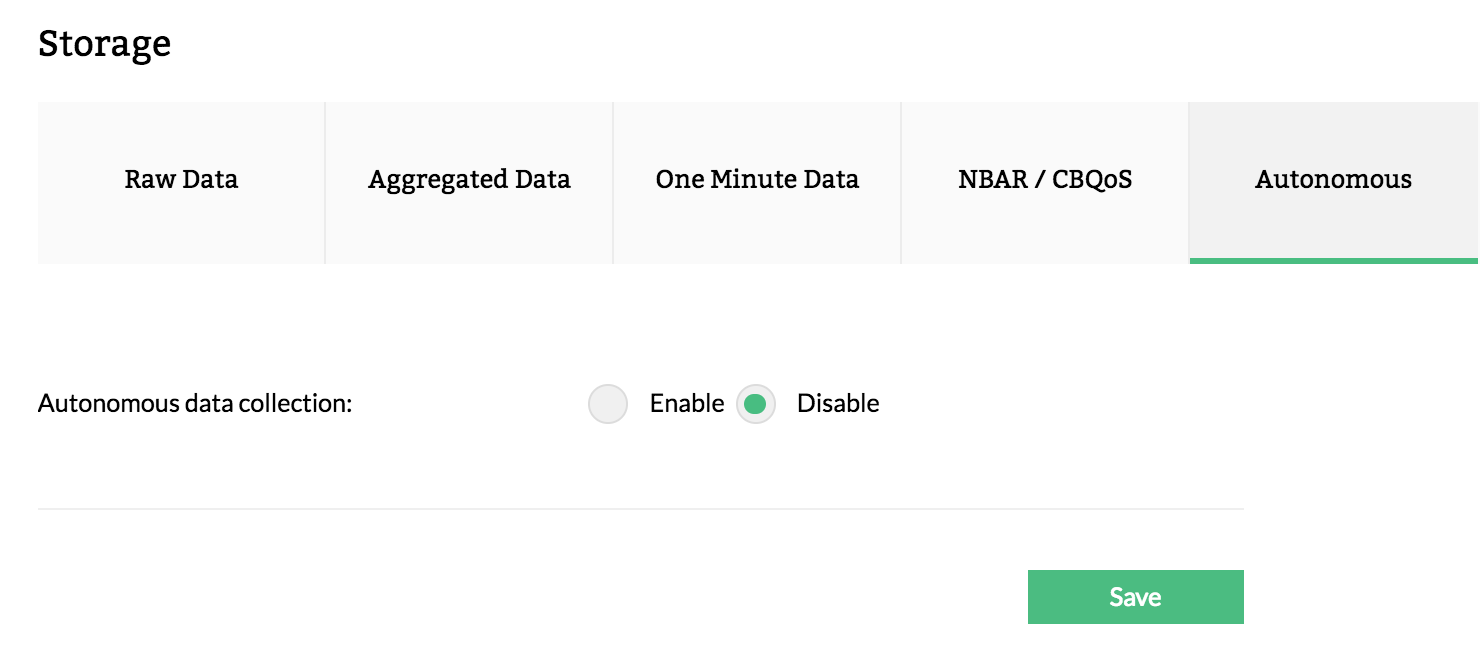Viewport: 1480px width, 672px height.
Task: Turn on the Enable radio button
Action: (608, 404)
